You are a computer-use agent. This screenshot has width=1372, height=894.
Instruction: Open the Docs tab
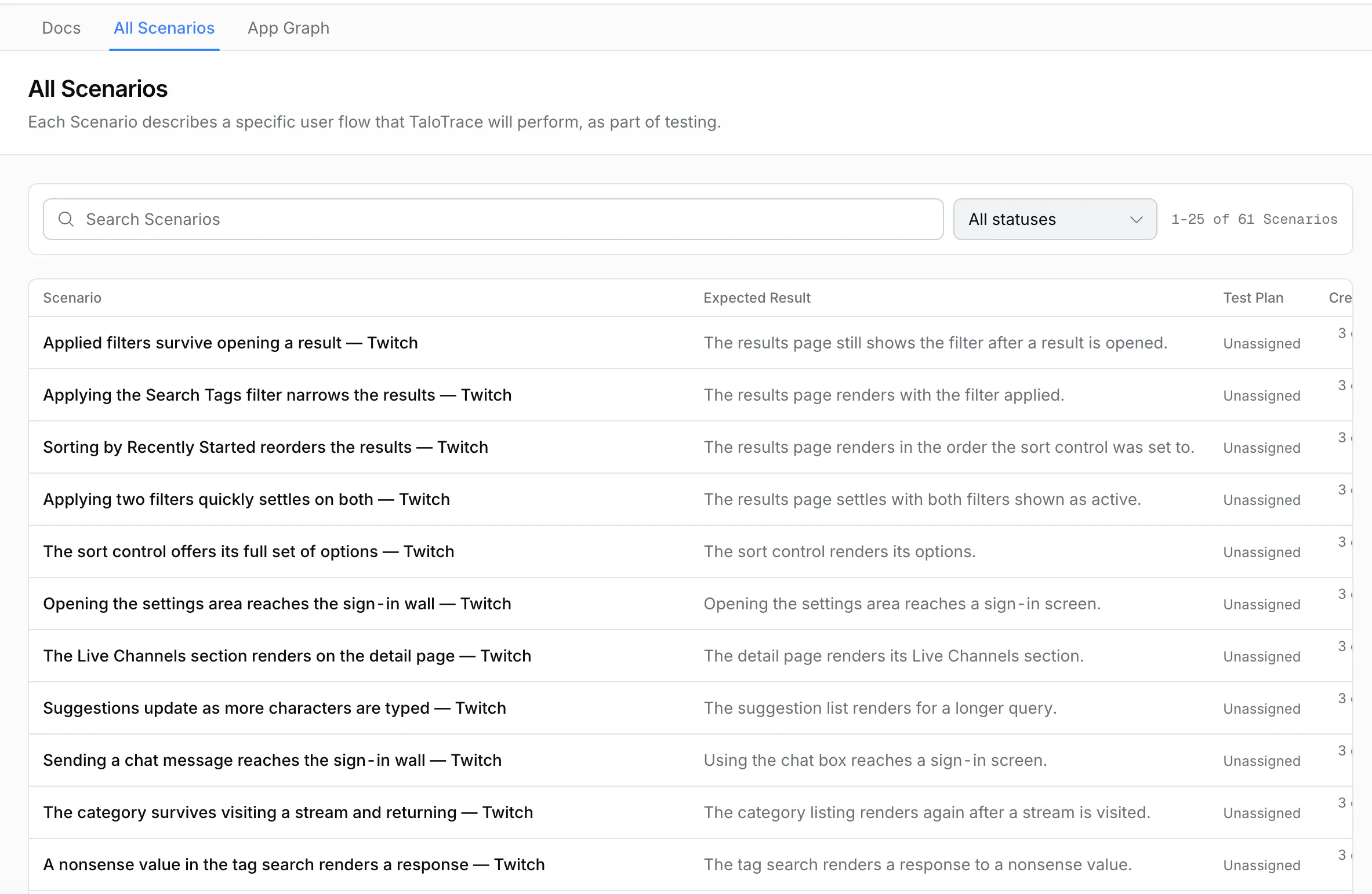coord(61,28)
